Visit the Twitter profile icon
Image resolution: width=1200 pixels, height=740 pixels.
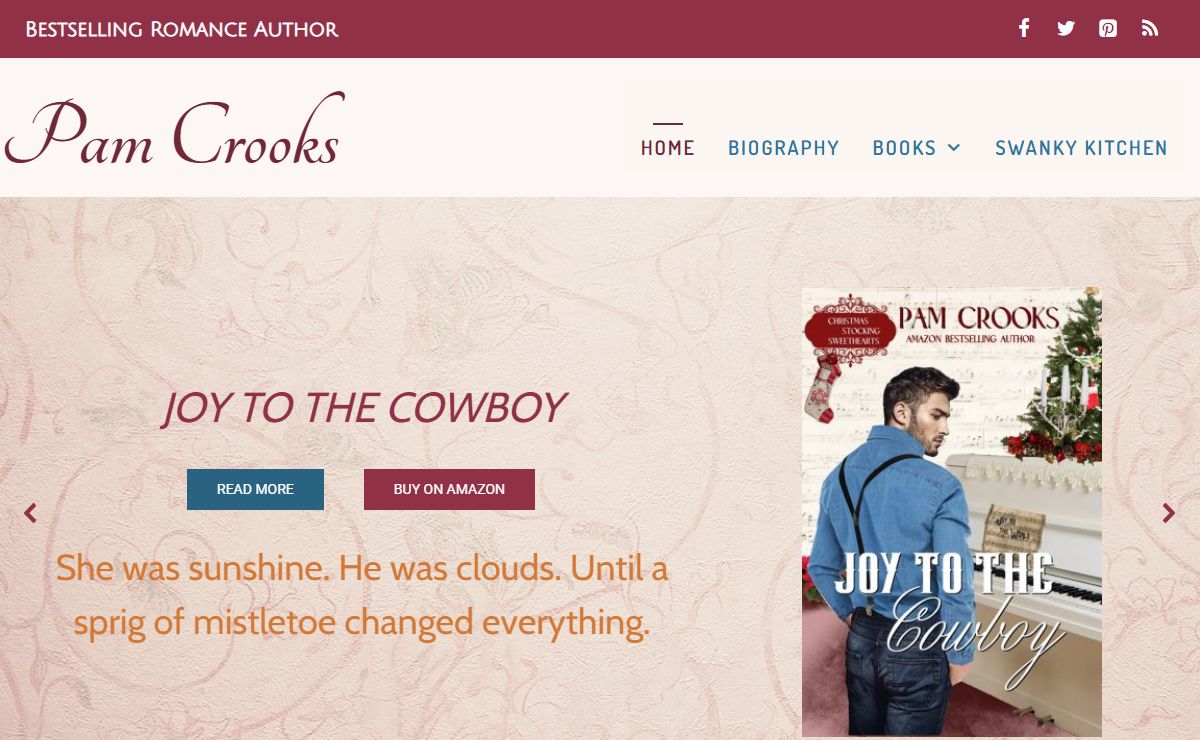[1066, 28]
